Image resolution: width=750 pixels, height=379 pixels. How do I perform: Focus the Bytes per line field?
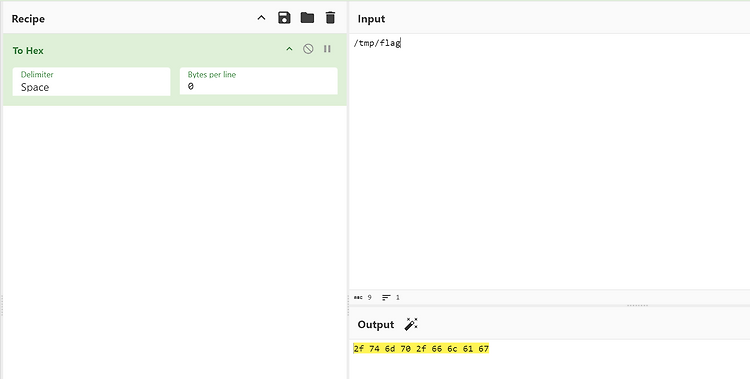[x=258, y=81]
